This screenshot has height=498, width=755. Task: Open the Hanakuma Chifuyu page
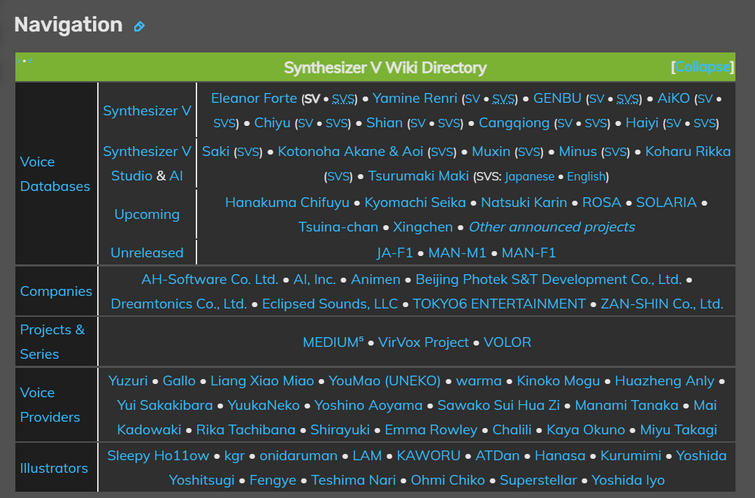287,202
